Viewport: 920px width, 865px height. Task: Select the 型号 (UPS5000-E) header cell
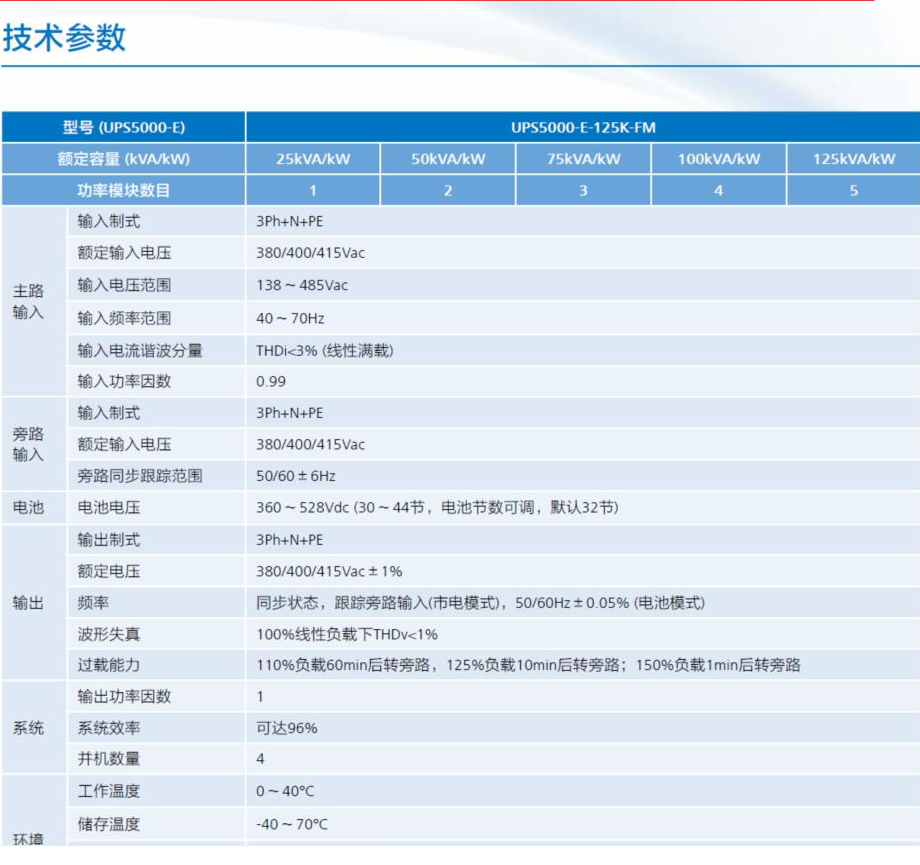pyautogui.click(x=124, y=127)
